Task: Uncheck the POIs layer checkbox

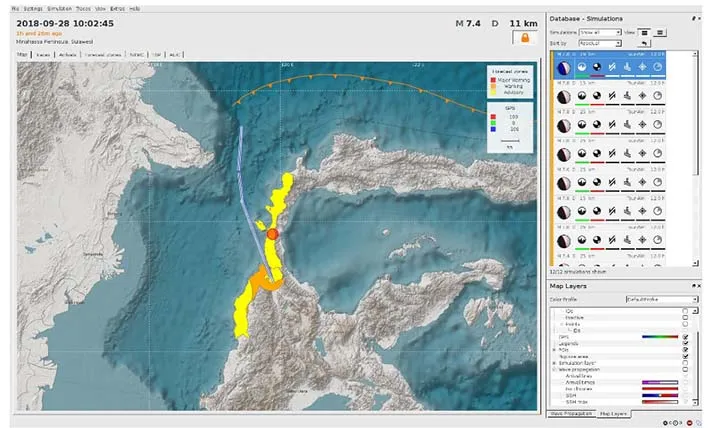Action: coord(685,350)
